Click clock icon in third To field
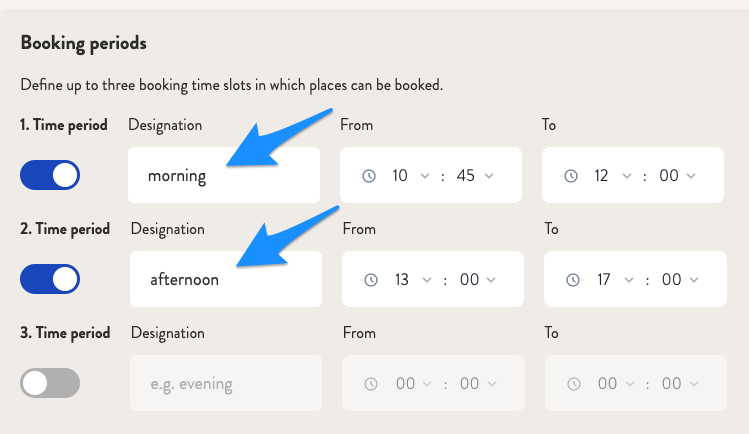749x434 pixels. coord(573,384)
